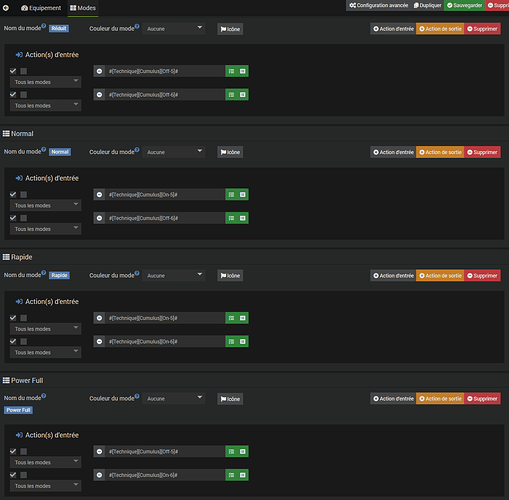
Task: Remove the On-6 action in Rapide mode
Action: point(99,342)
